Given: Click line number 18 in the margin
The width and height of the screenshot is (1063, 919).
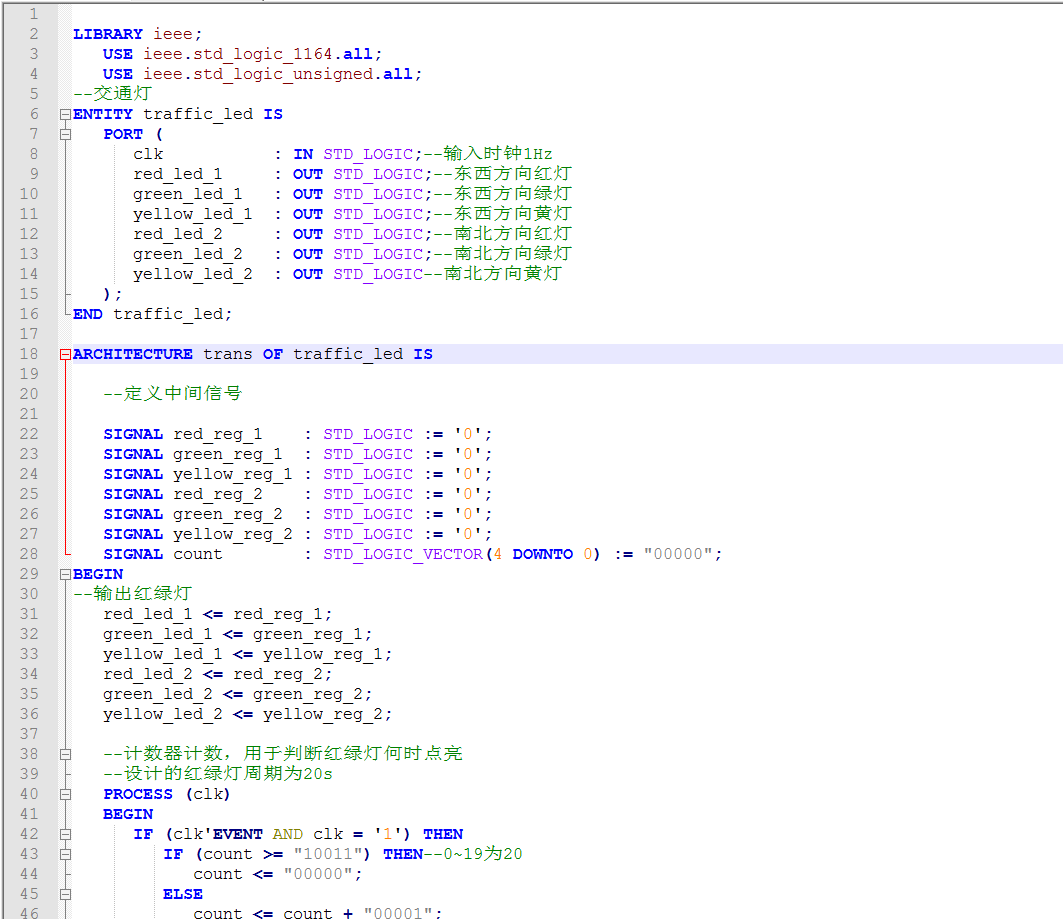Looking at the screenshot, I should tap(29, 354).
